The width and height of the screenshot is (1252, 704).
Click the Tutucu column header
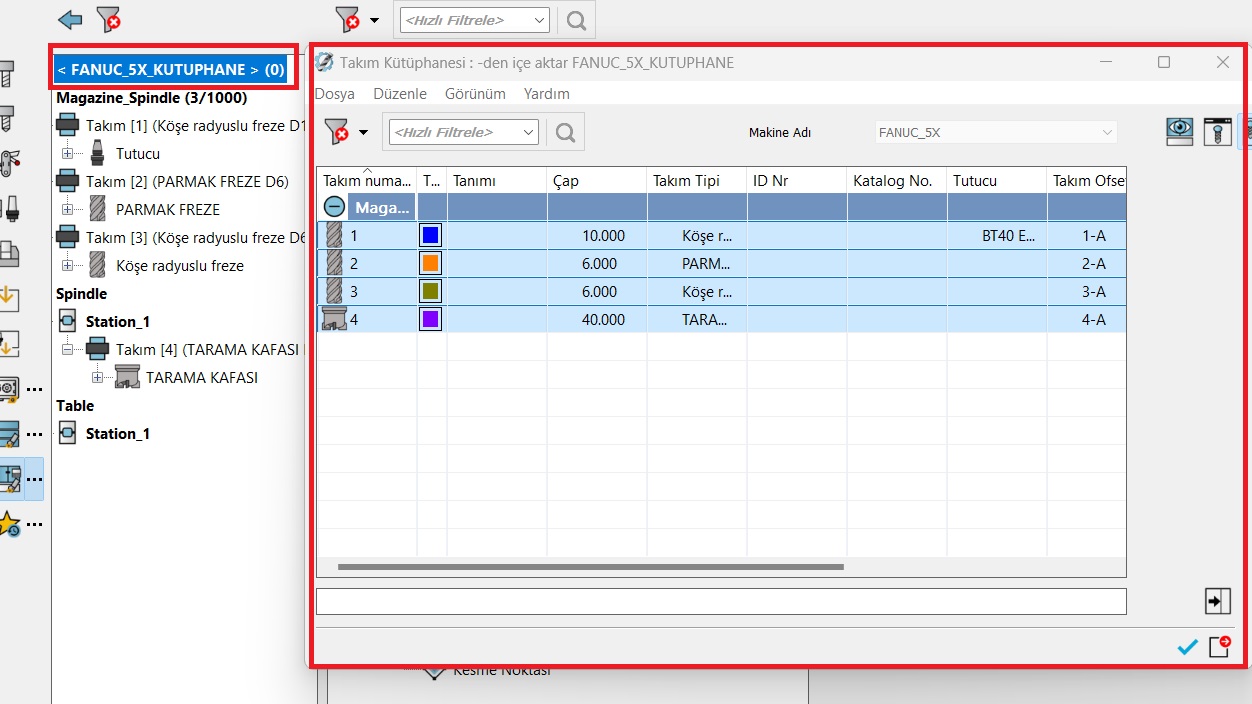[x=997, y=180]
